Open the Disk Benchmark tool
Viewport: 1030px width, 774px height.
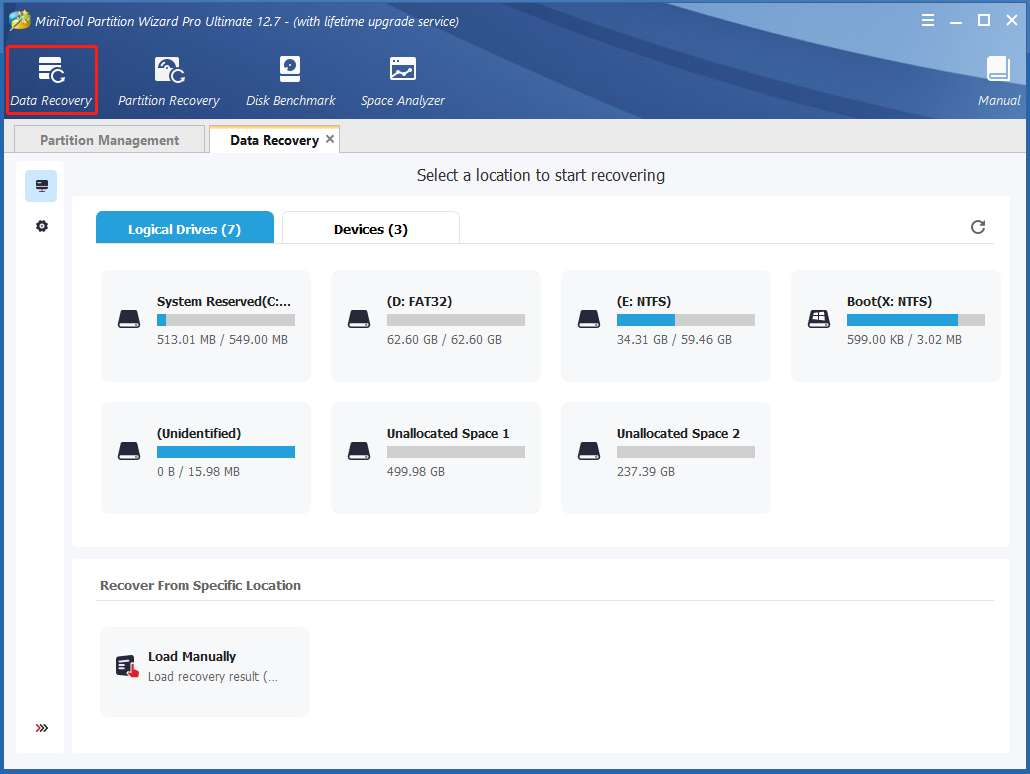tap(290, 81)
